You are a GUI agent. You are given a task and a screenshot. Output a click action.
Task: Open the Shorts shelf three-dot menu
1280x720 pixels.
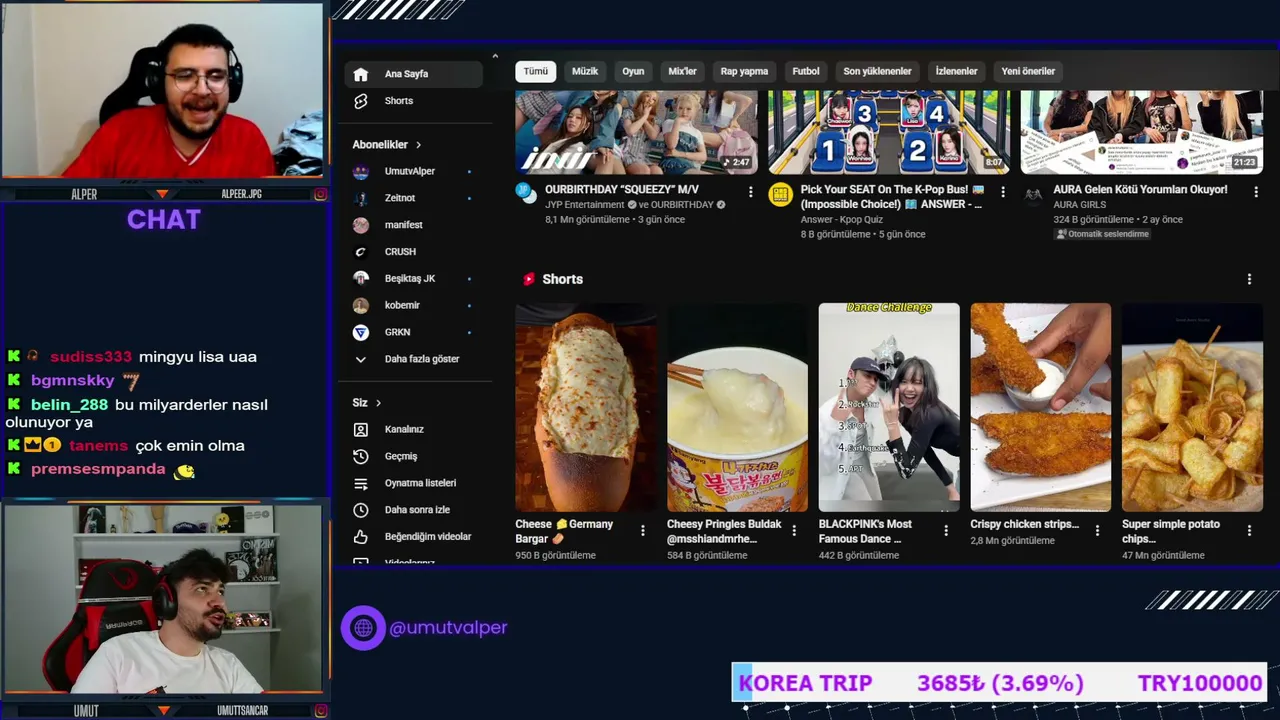[x=1249, y=279]
